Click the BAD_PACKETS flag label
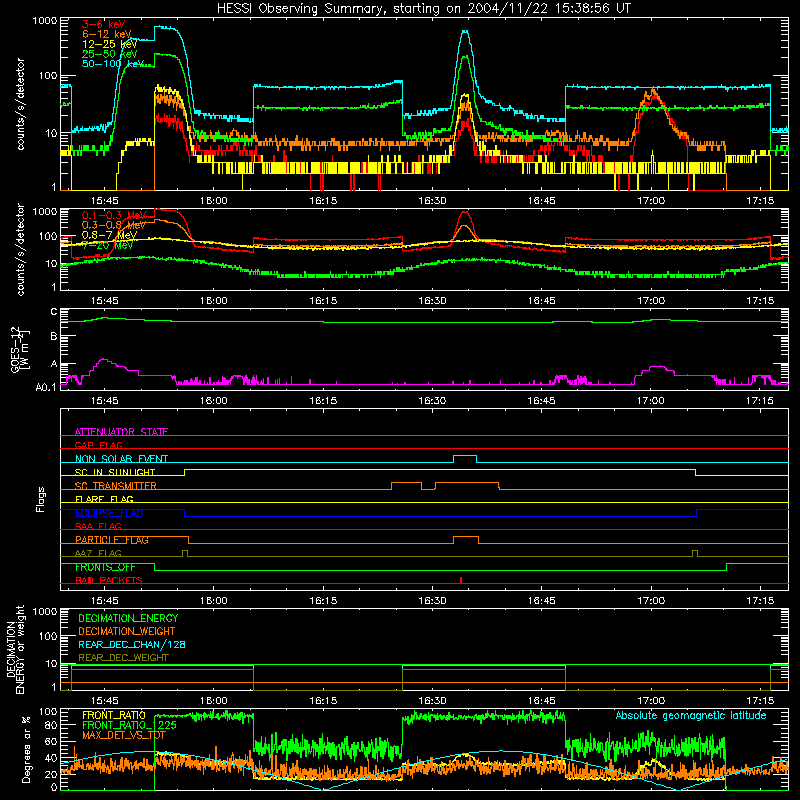Image resolution: width=800 pixels, height=800 pixels. click(109, 580)
